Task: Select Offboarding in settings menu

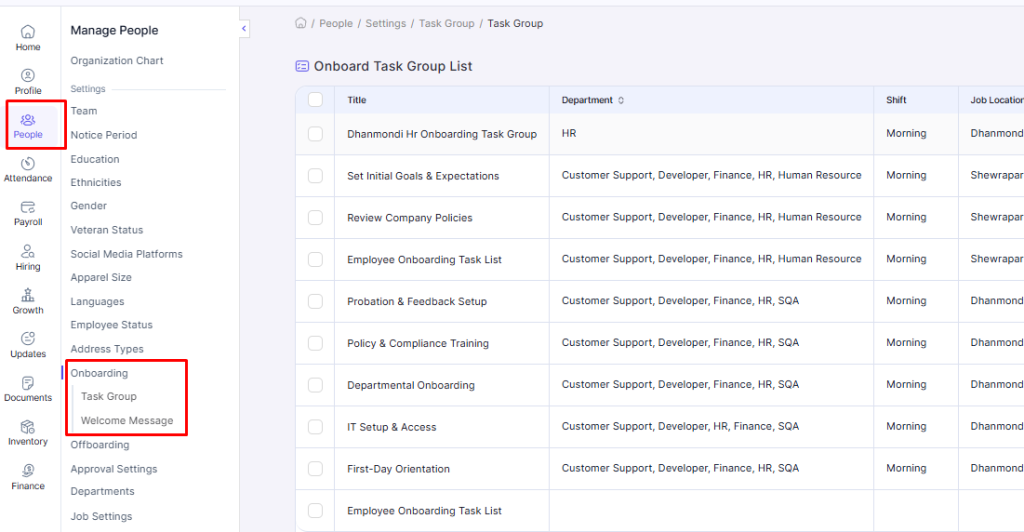Action: 99,445
